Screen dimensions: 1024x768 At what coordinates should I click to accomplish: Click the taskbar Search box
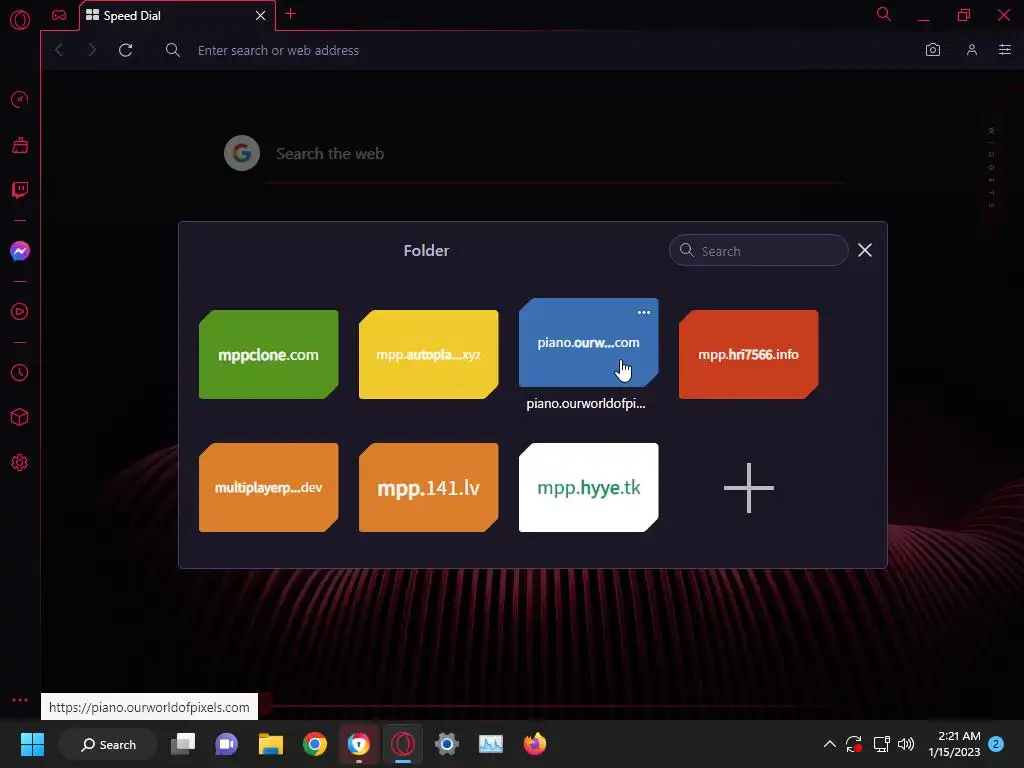[108, 744]
